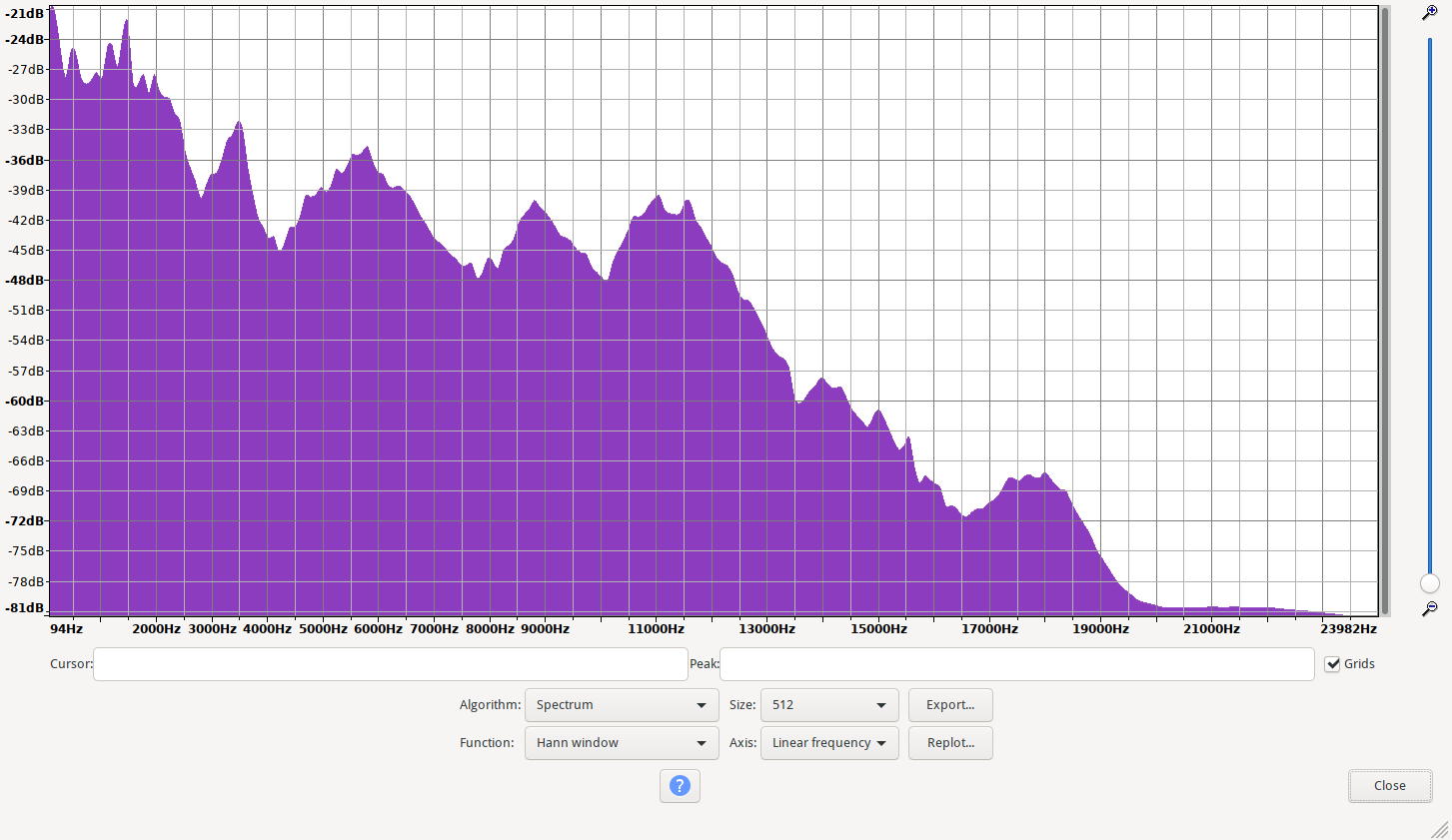Click the 23982Hz frequency axis label

point(1349,628)
